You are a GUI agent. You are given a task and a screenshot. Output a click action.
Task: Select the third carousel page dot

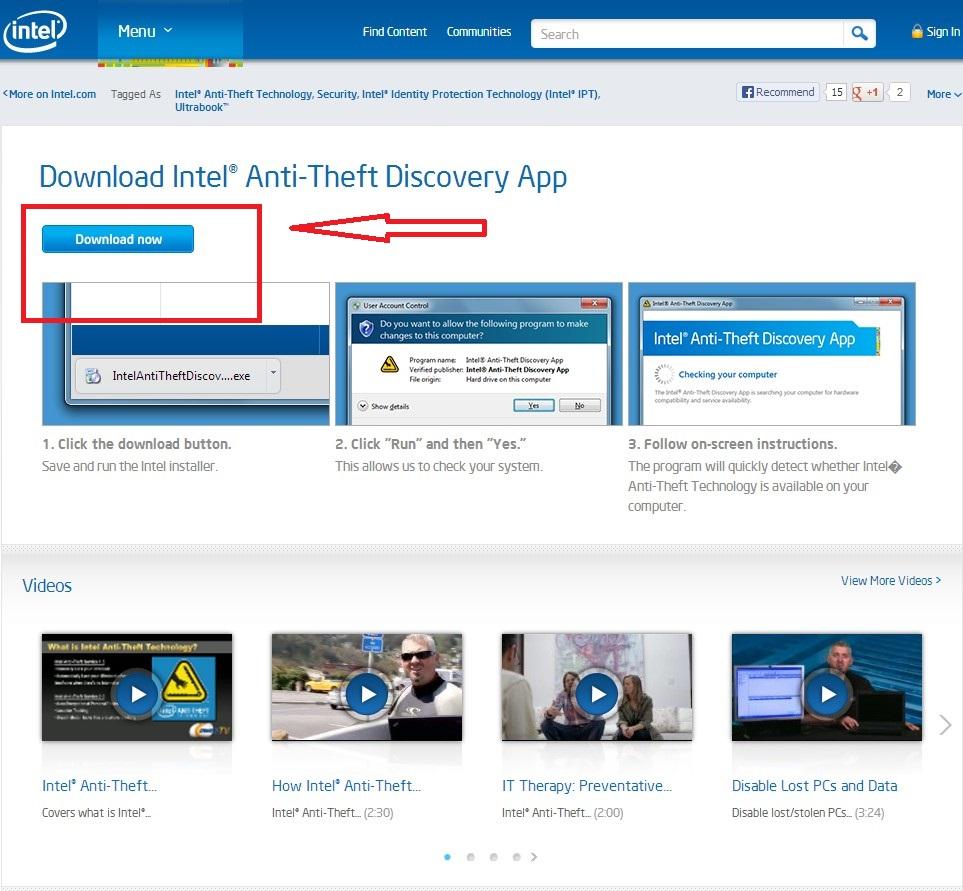pyautogui.click(x=493, y=857)
